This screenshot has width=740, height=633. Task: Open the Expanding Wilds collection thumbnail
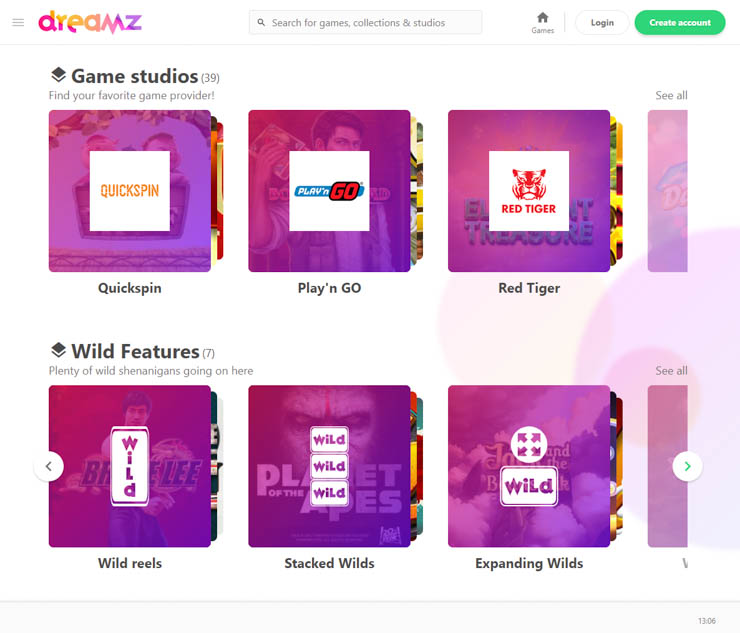[x=529, y=466]
